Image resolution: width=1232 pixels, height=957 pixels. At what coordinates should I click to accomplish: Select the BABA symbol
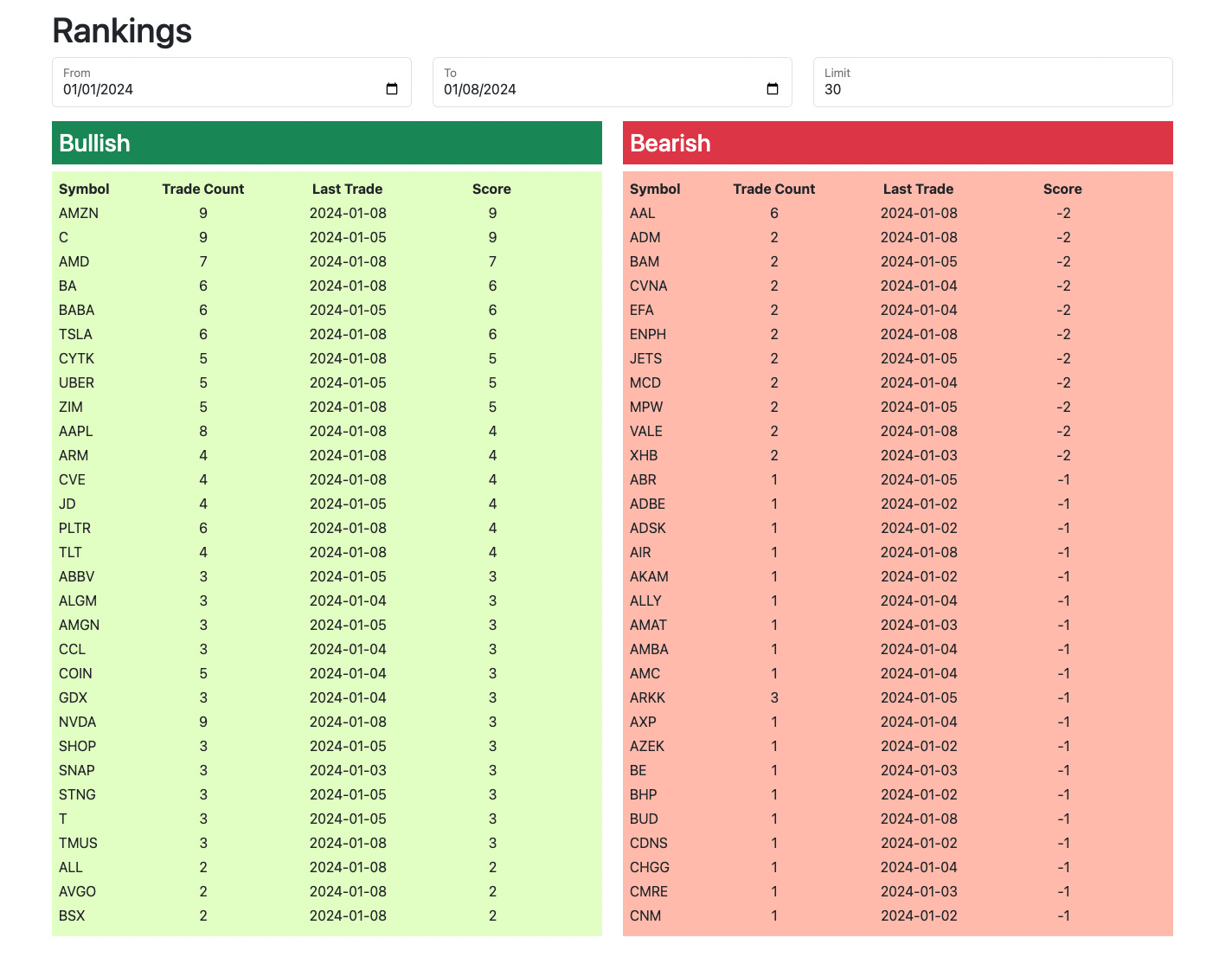click(x=77, y=310)
